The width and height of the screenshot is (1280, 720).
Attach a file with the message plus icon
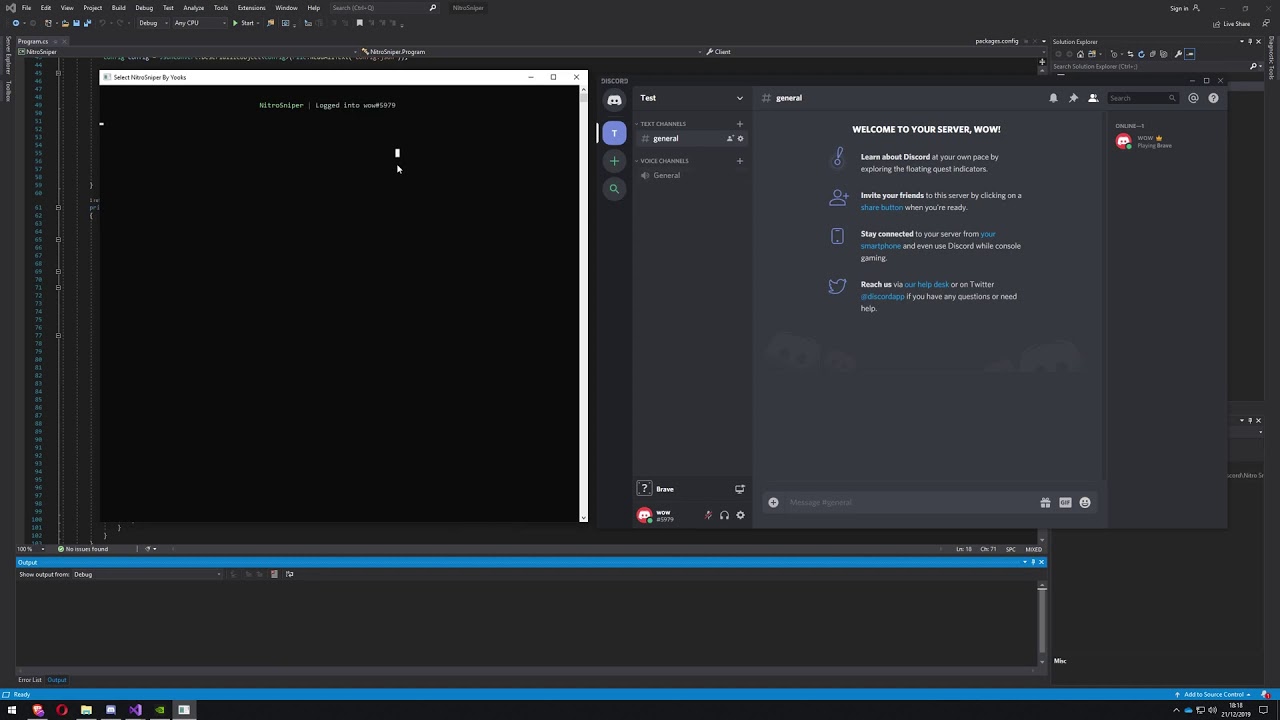coord(773,503)
